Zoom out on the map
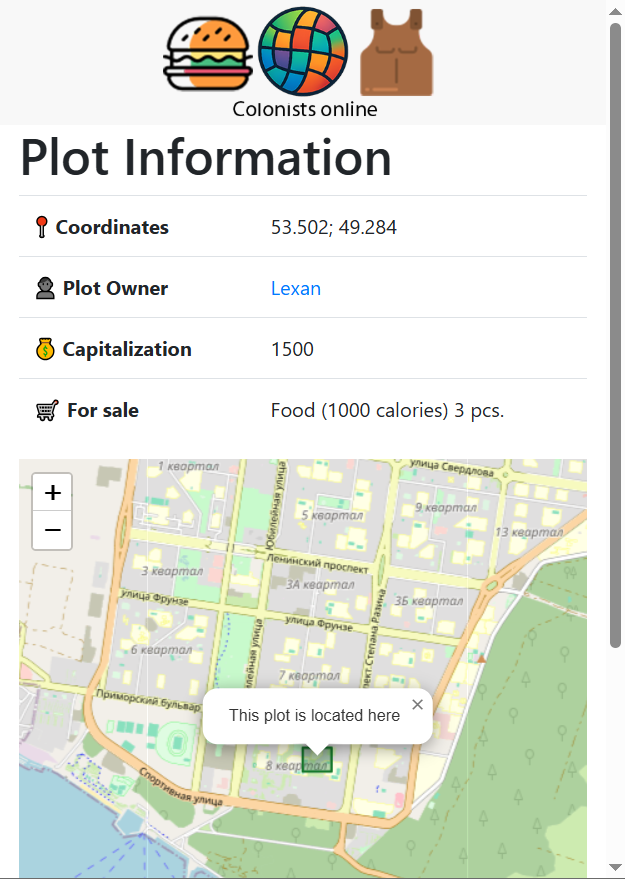The image size is (625, 879). [x=53, y=530]
